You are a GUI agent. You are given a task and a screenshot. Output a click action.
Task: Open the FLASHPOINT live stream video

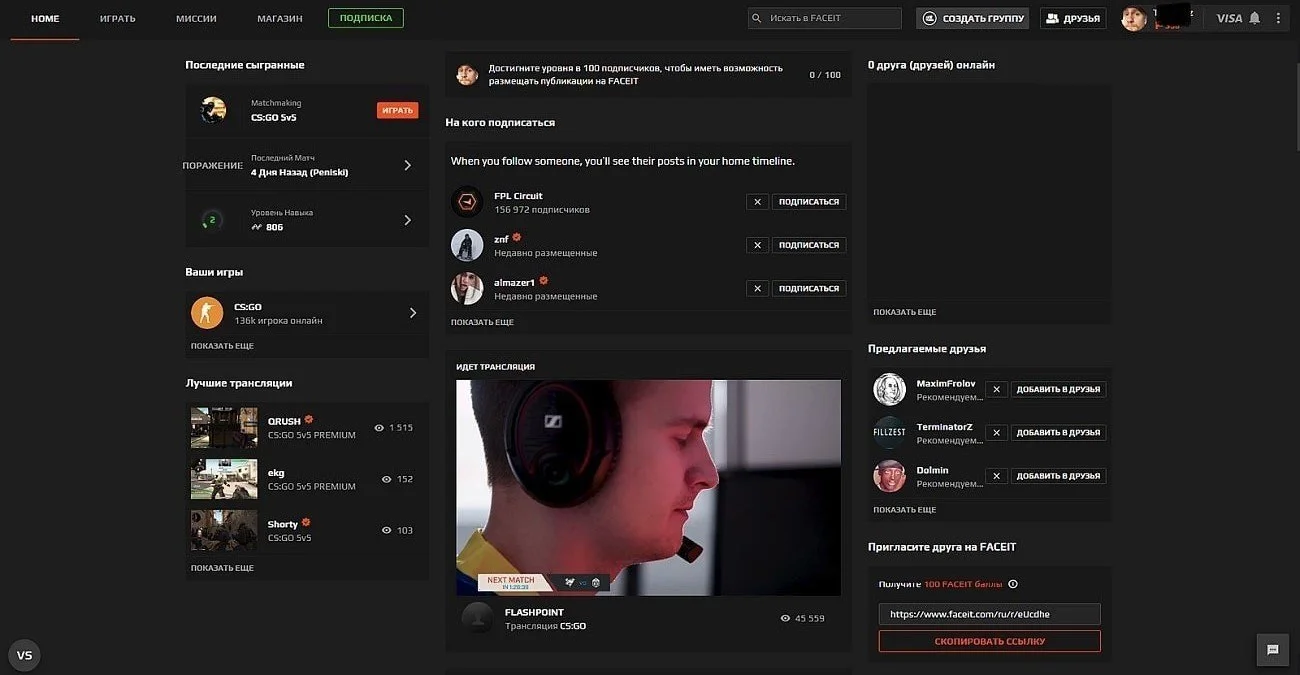coord(648,488)
